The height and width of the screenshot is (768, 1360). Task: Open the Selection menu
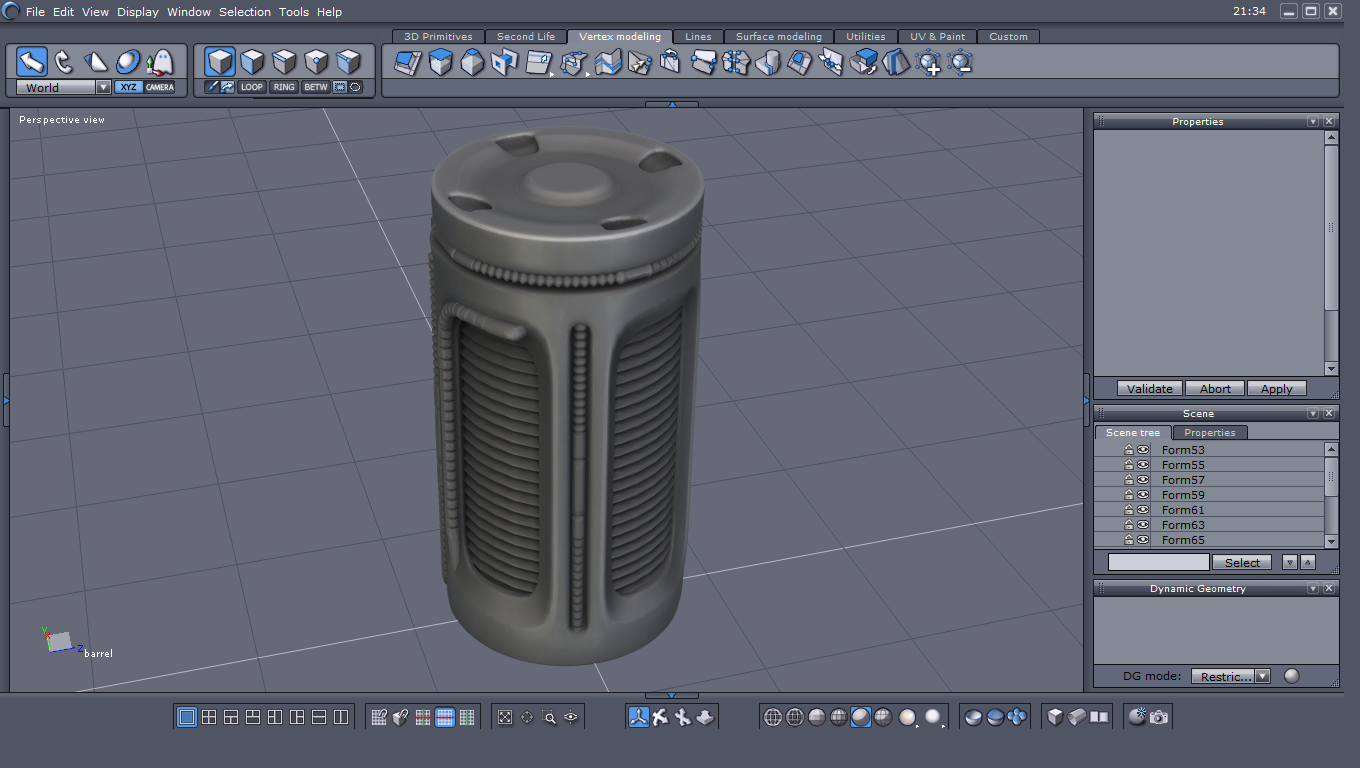(x=244, y=12)
